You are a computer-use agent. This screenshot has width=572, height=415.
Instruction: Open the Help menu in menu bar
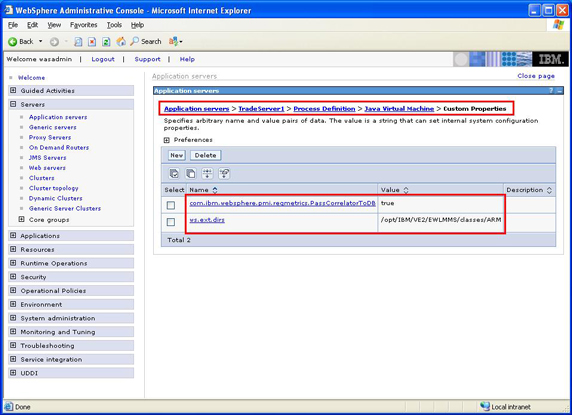point(138,25)
